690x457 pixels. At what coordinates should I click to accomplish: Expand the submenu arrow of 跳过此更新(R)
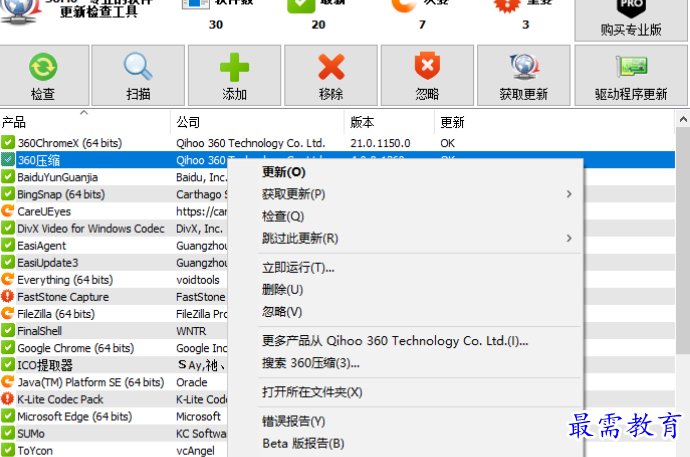tap(569, 238)
